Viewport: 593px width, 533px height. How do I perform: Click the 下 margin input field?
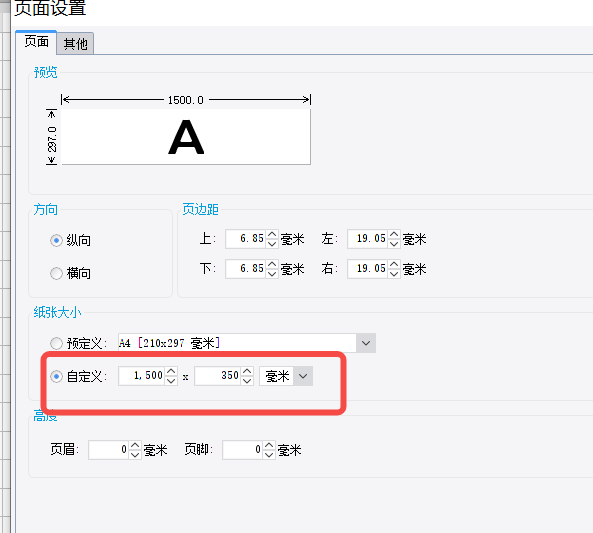point(245,269)
